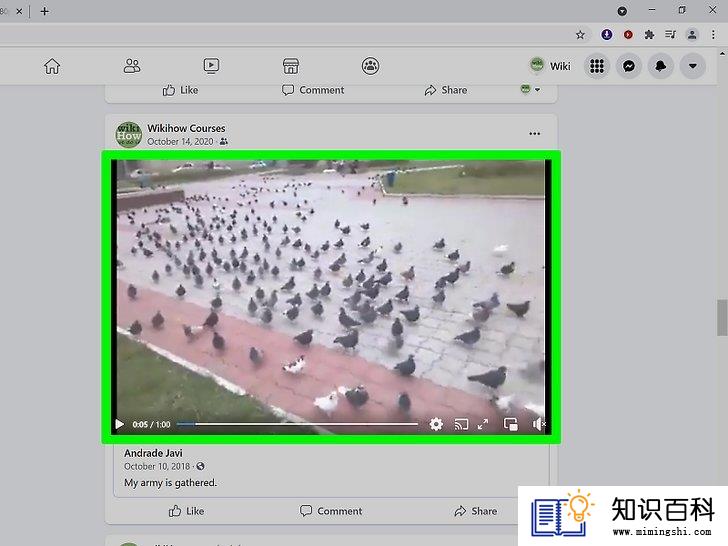Viewport: 728px width, 546px height.
Task: Like the Wikihow Courses video post
Action: click(187, 511)
